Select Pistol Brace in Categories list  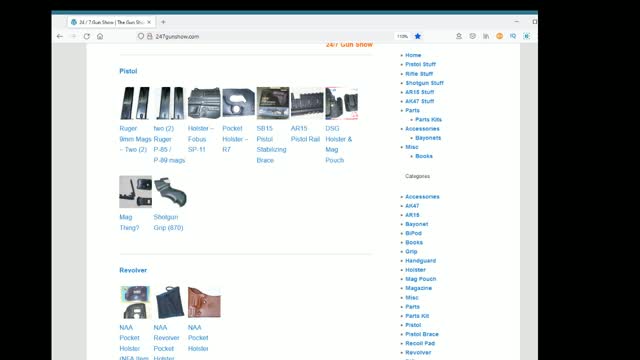tap(422, 334)
